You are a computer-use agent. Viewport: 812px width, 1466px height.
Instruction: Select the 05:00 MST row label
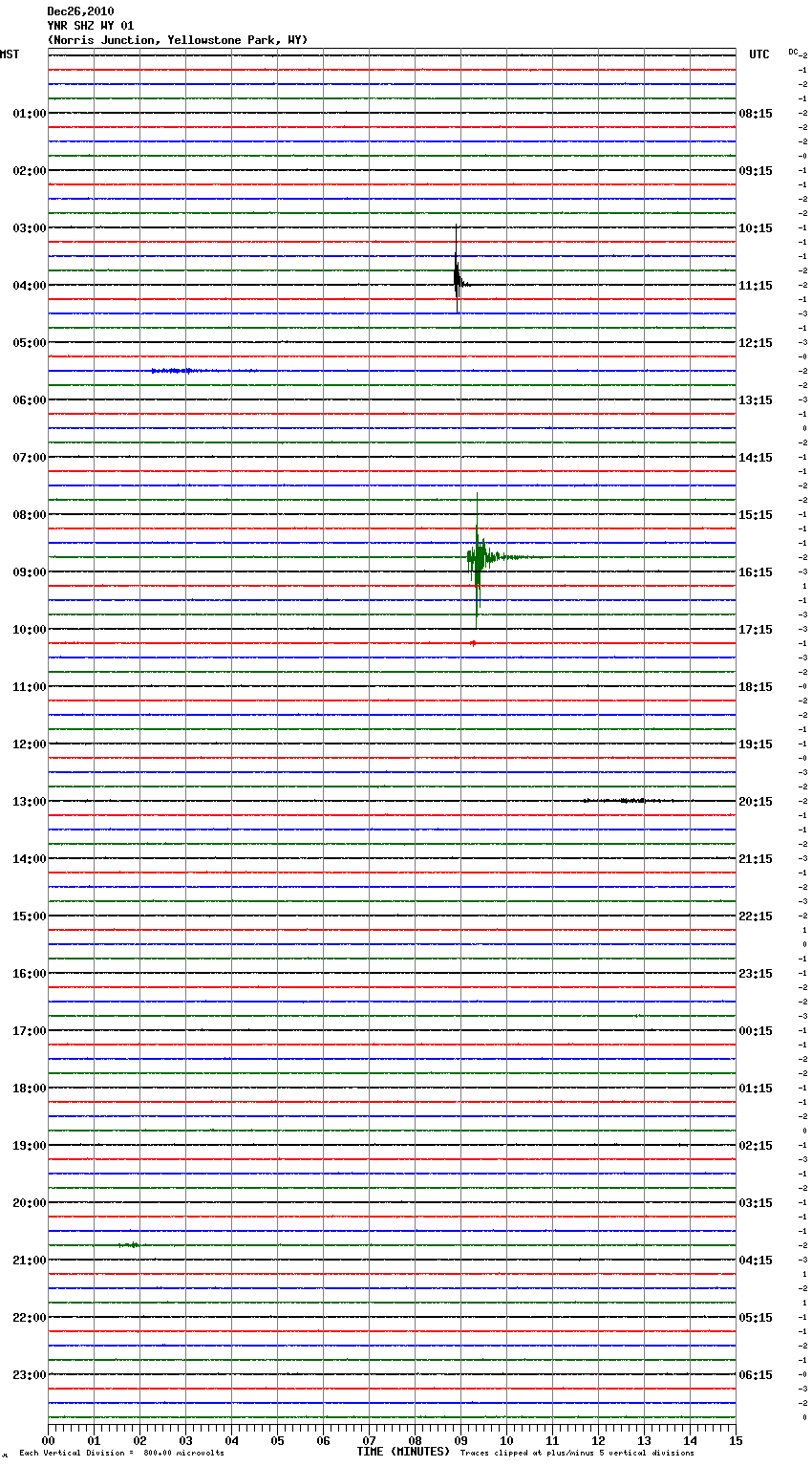pyautogui.click(x=30, y=343)
